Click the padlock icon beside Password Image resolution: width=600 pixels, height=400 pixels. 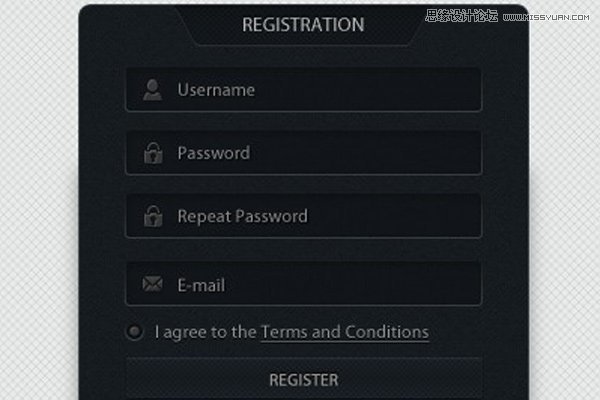(153, 153)
